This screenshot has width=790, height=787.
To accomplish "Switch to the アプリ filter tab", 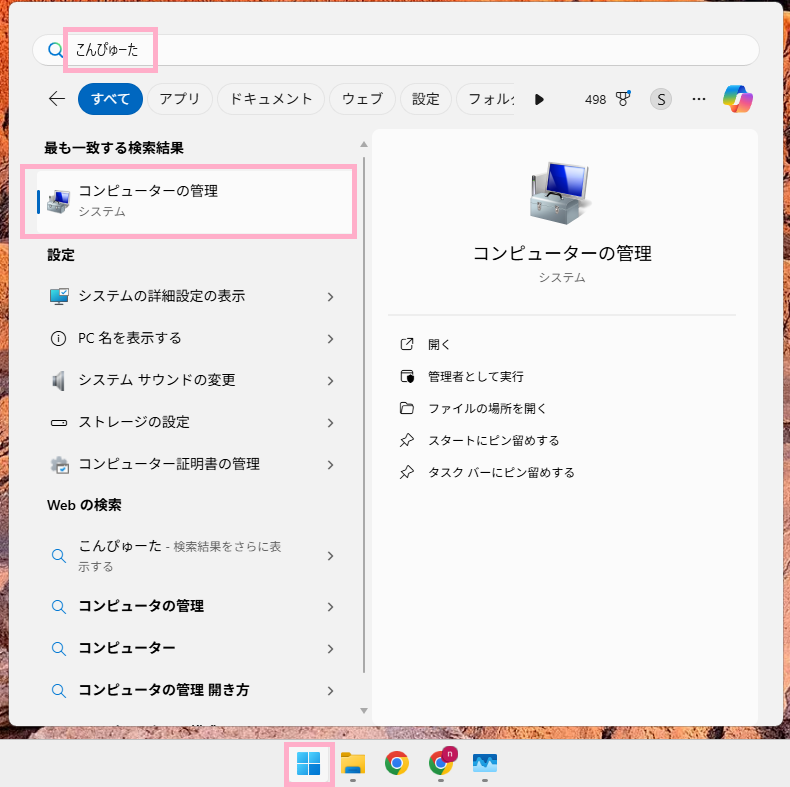I will (180, 99).
